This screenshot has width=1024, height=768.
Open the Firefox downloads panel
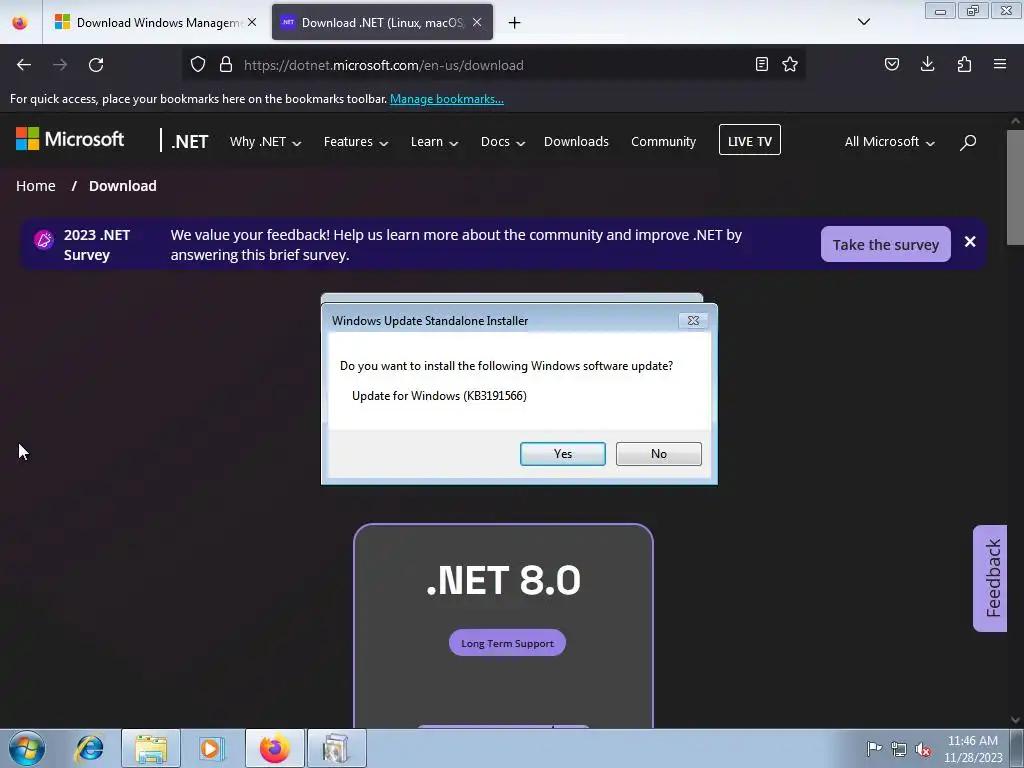click(927, 64)
